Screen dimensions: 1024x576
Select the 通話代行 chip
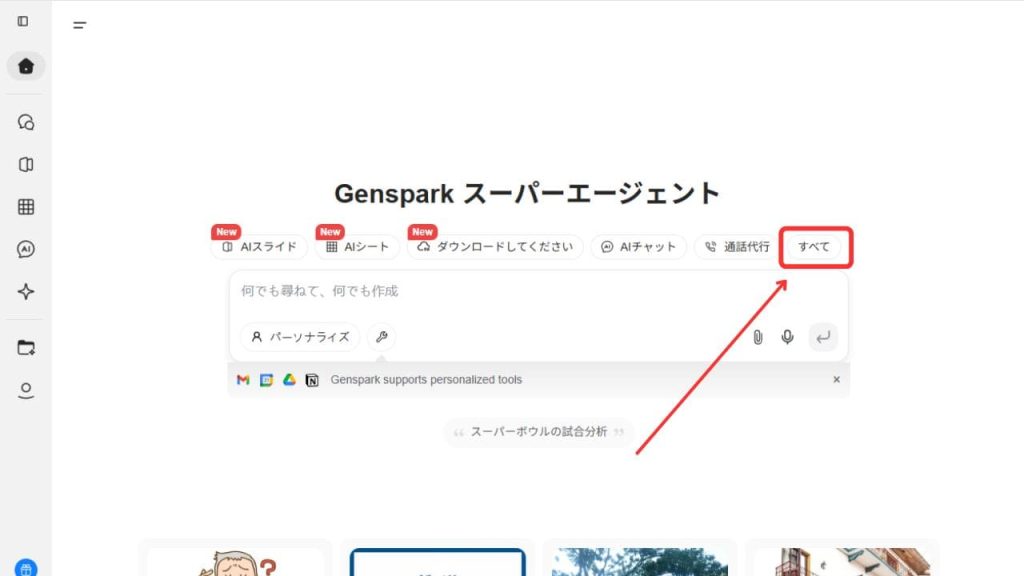737,247
